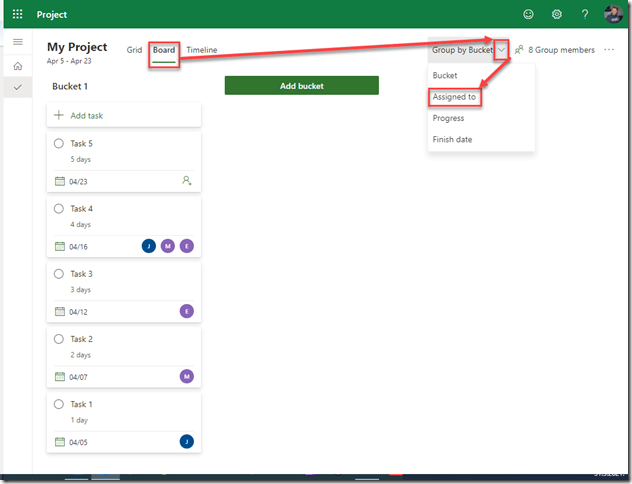Click the help question mark icon

click(585, 15)
